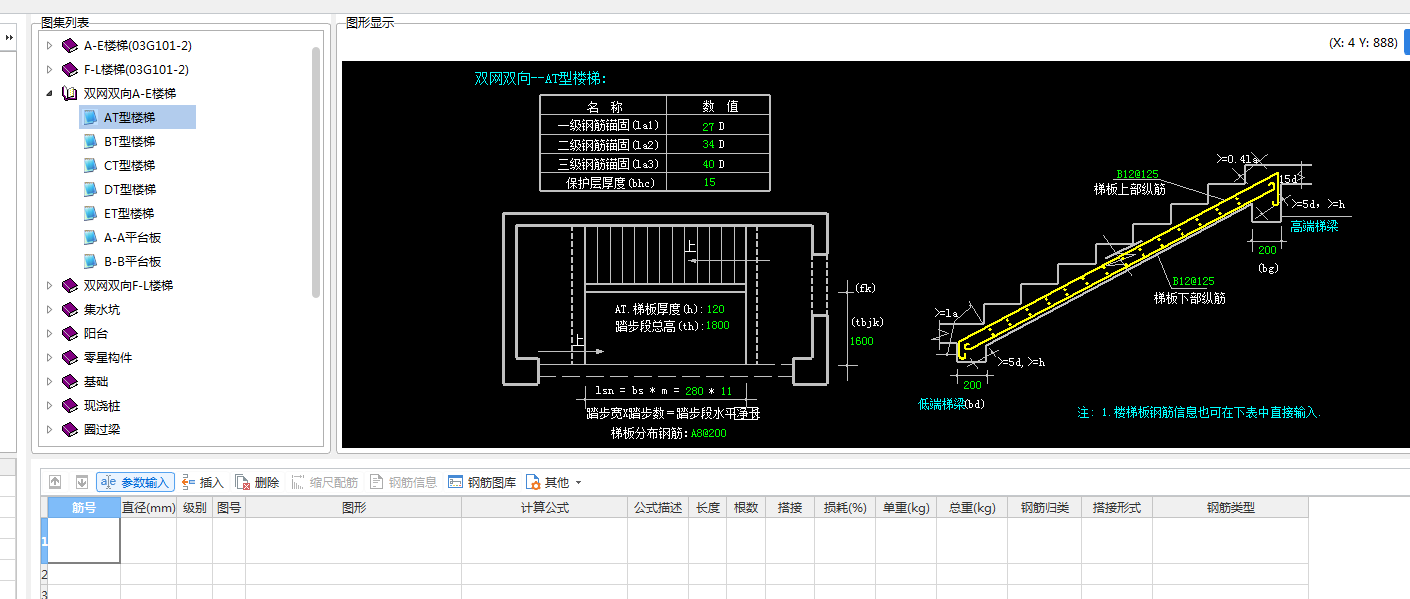
Task: Select B-B平台板 in the atlas list
Action: [132, 262]
